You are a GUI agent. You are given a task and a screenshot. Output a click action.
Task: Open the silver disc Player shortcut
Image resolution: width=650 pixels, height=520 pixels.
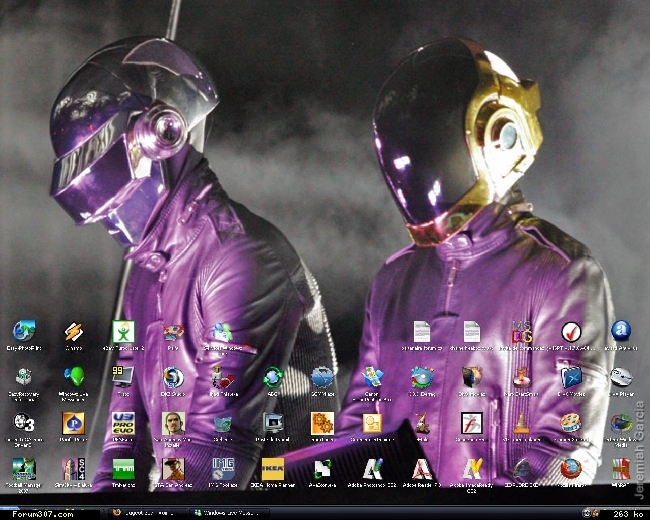tap(621, 377)
